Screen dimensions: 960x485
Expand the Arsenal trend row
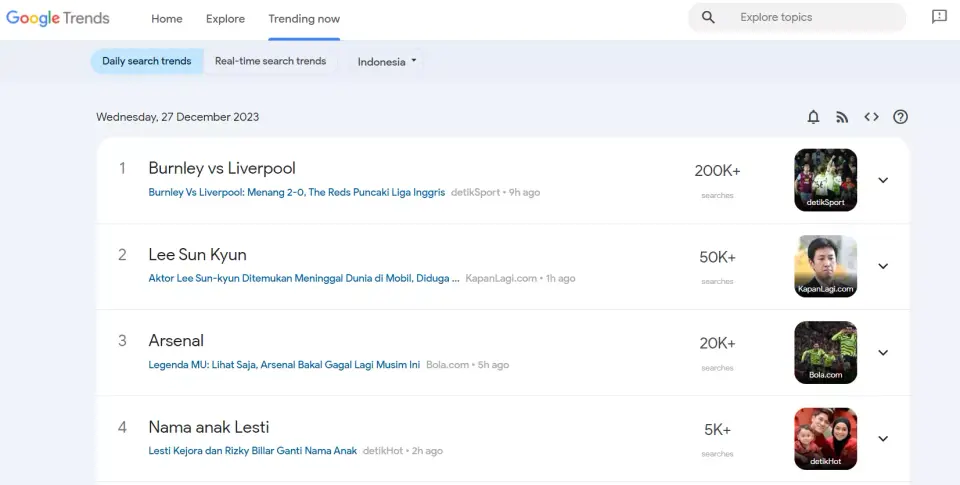click(x=883, y=352)
